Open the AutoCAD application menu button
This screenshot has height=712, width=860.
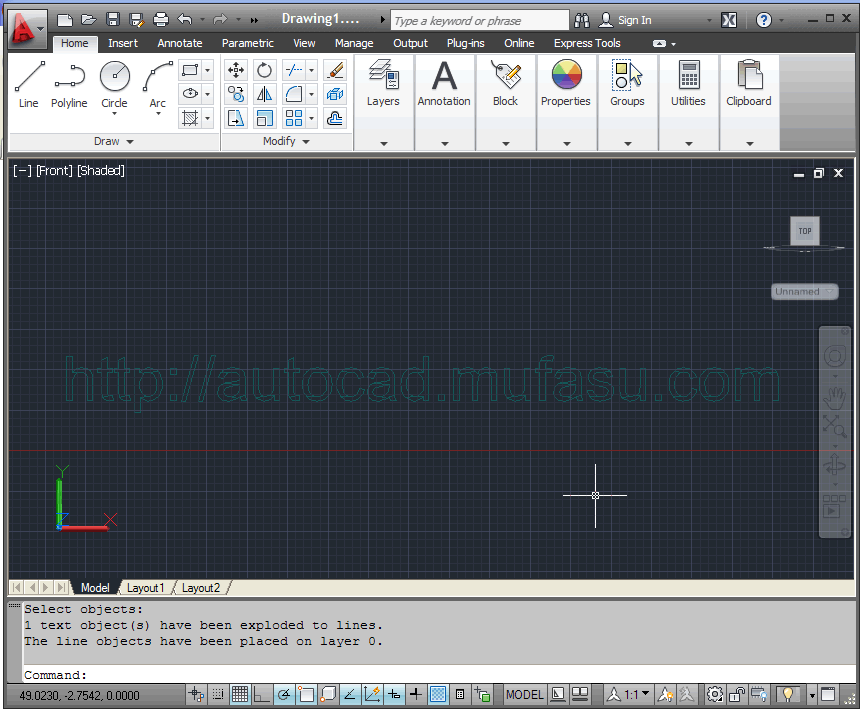tap(27, 28)
